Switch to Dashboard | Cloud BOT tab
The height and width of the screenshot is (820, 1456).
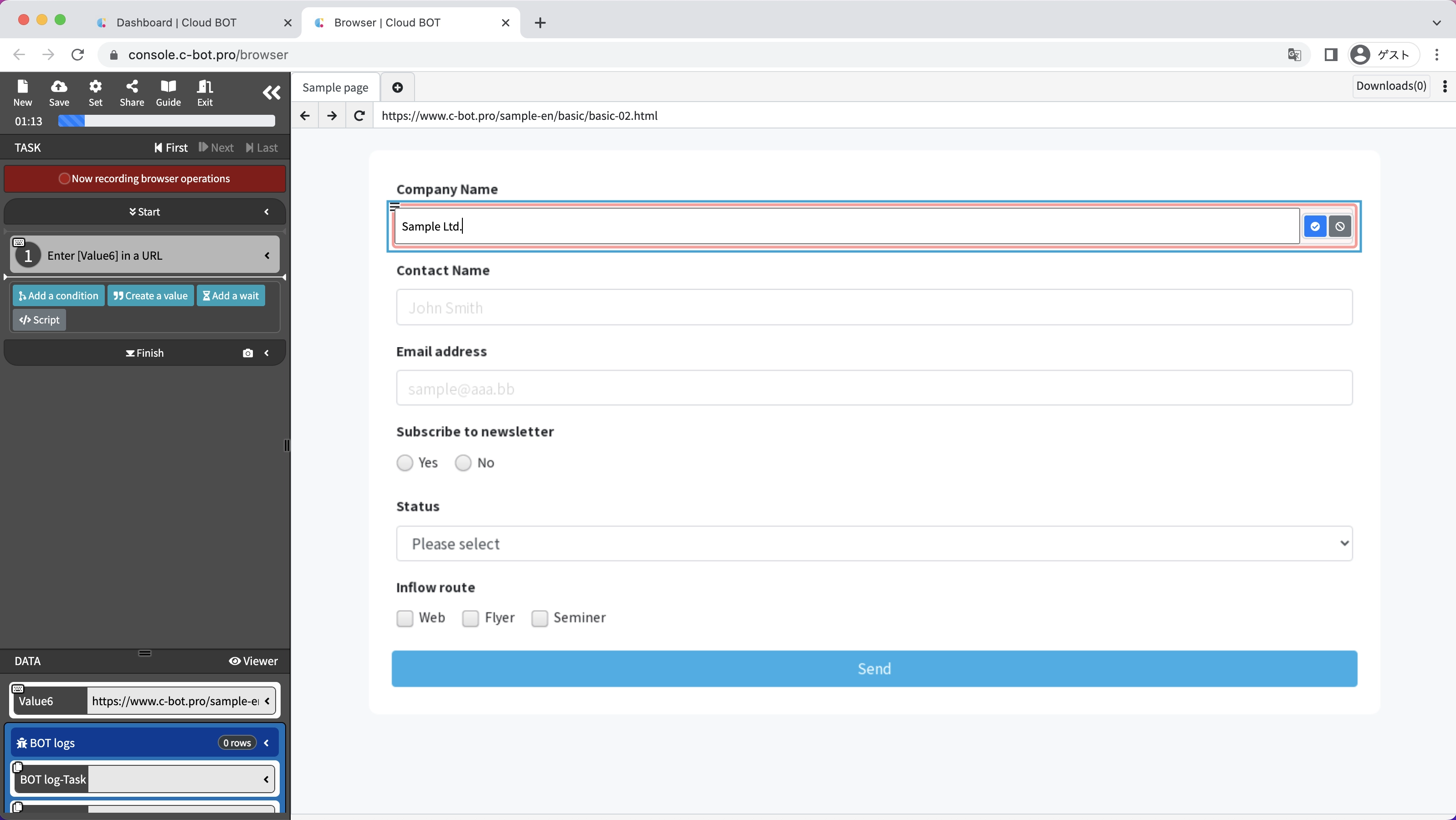[176, 23]
